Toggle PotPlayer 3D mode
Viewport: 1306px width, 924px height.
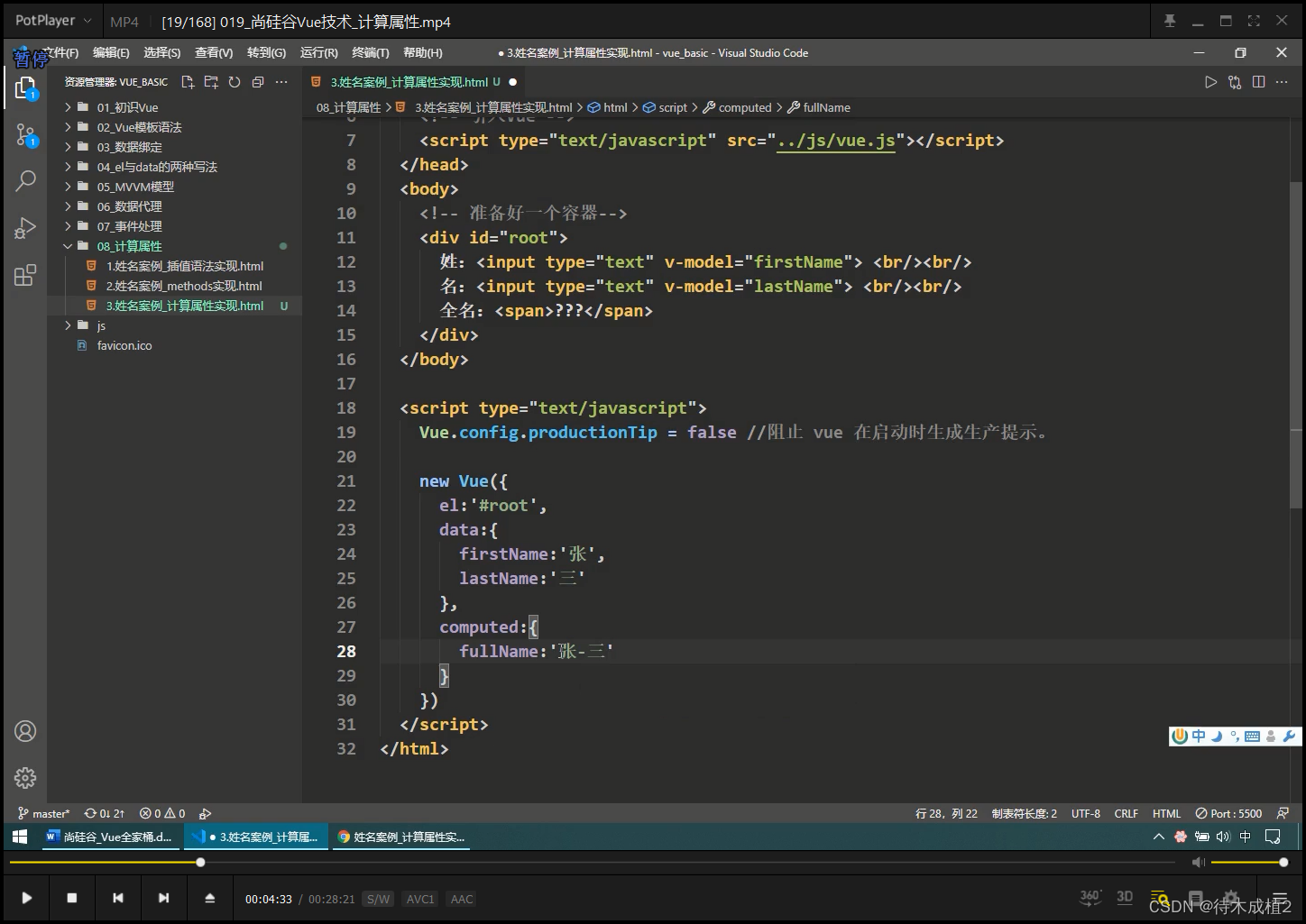(x=1125, y=897)
